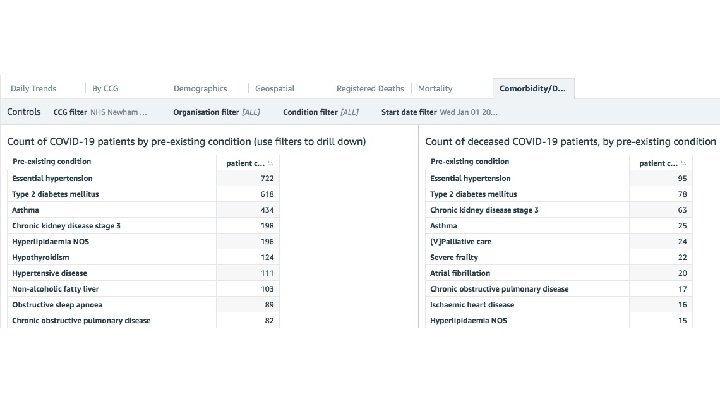Image resolution: width=720 pixels, height=405 pixels.
Task: Click sort icon in left table's patient count header
Action: 270,162
